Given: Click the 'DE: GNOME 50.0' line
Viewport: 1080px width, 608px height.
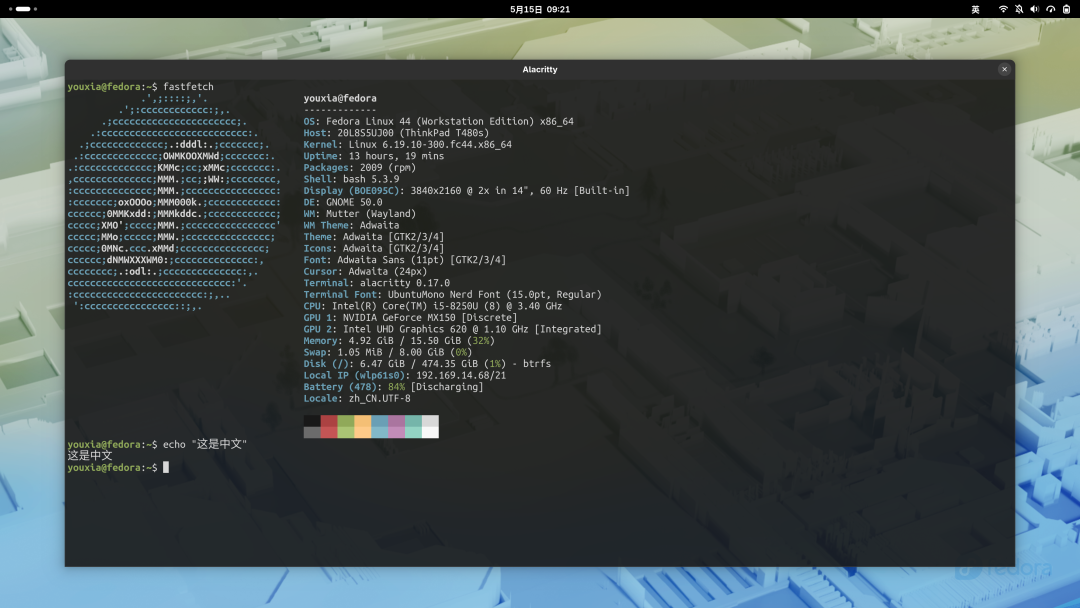Looking at the screenshot, I should [343, 202].
